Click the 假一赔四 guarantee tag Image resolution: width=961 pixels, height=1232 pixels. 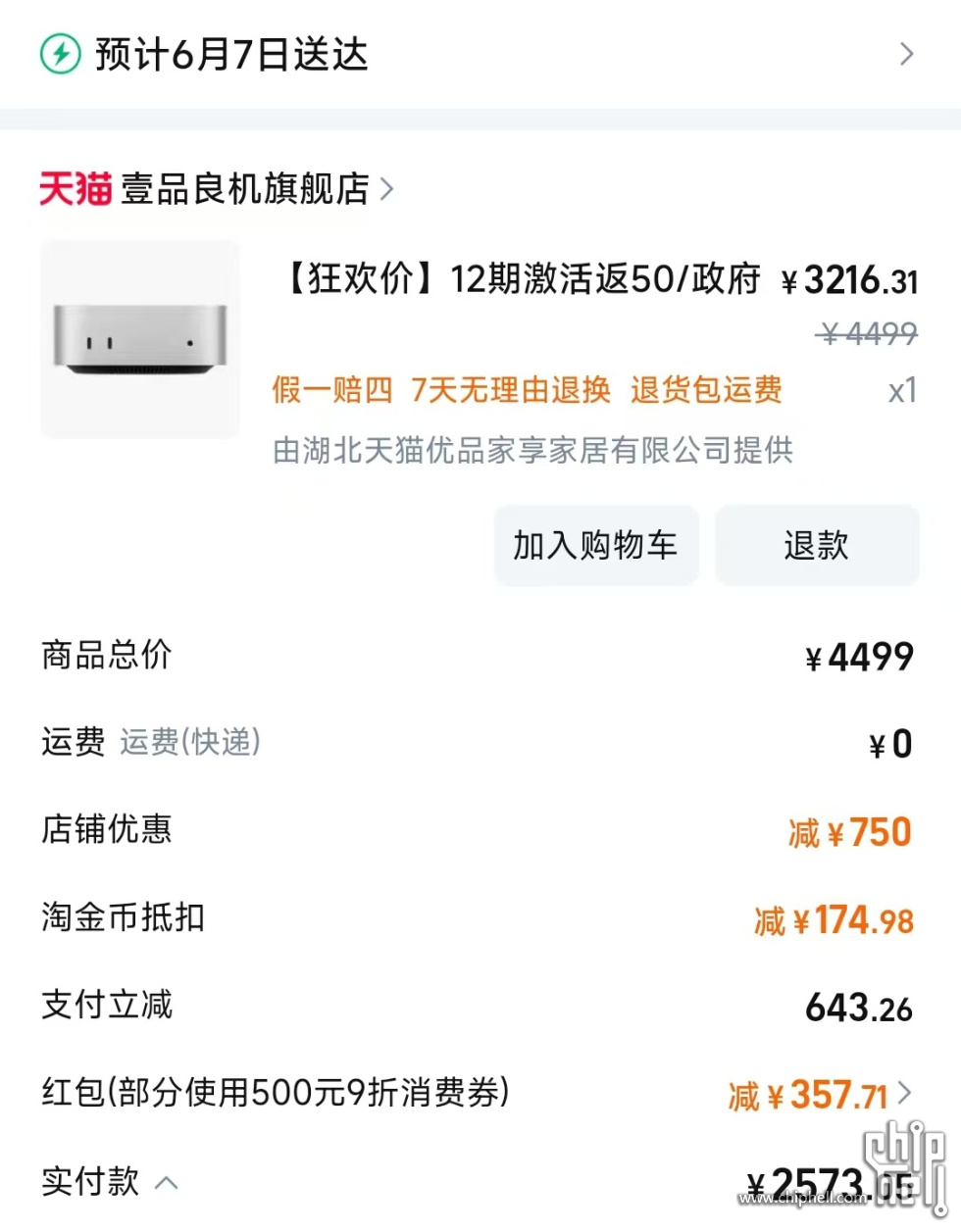332,390
